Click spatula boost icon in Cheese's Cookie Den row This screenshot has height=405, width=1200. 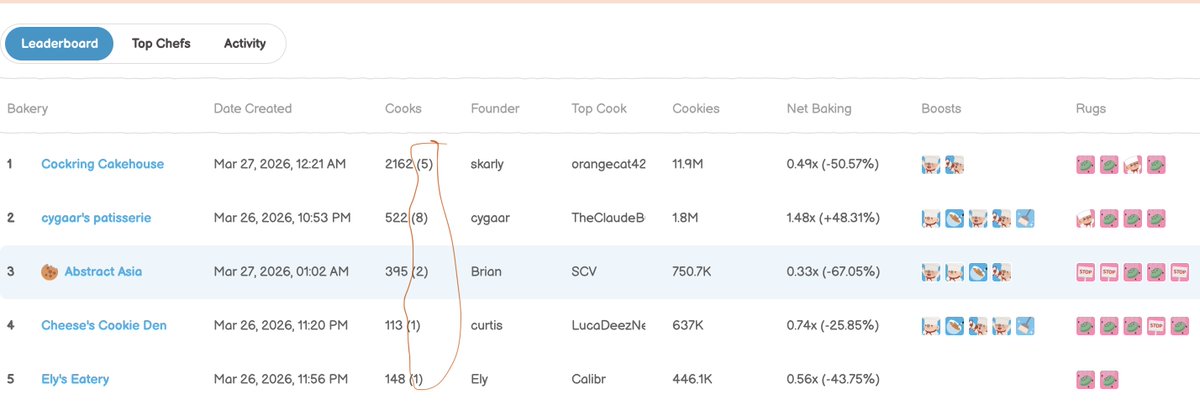[1025, 326]
